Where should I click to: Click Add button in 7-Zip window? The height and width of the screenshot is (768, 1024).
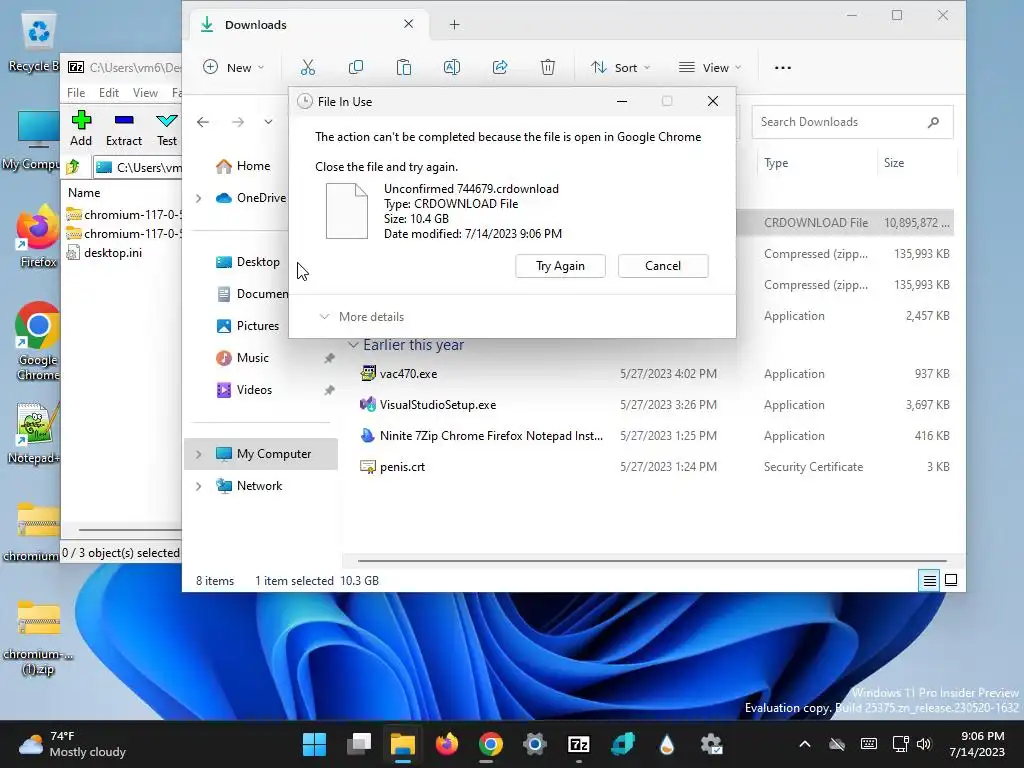click(81, 129)
